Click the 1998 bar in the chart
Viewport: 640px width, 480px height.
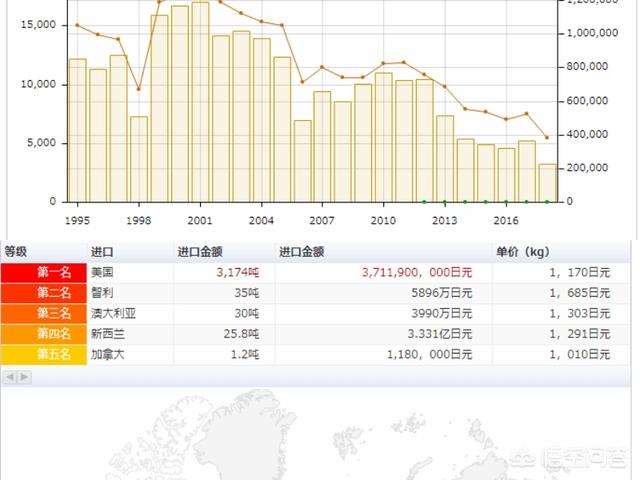139,159
